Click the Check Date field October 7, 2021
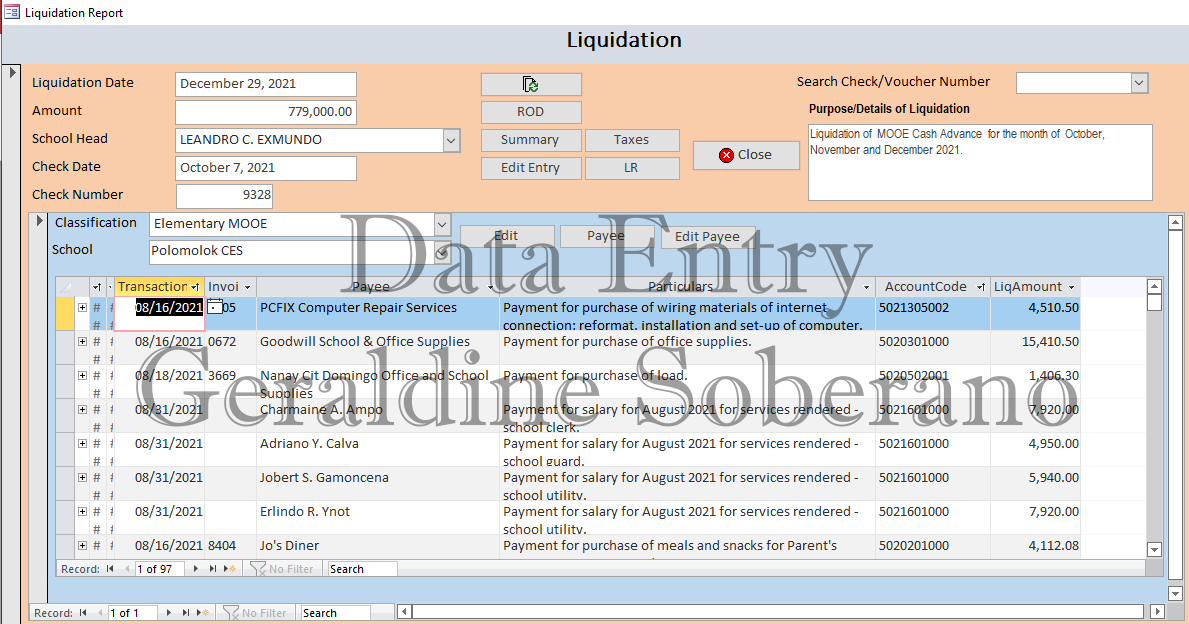This screenshot has width=1189, height=624. (265, 168)
